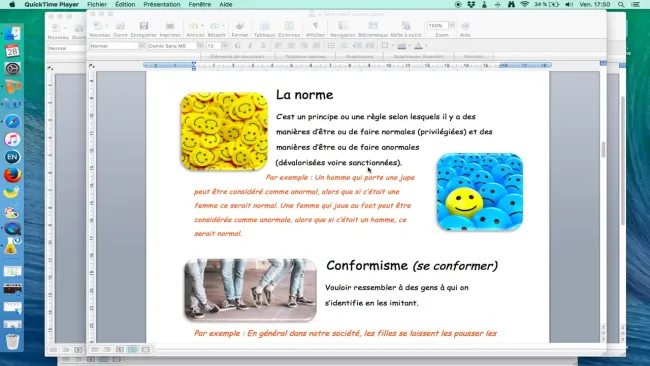Open the Navigation pane icon

pos(343,26)
